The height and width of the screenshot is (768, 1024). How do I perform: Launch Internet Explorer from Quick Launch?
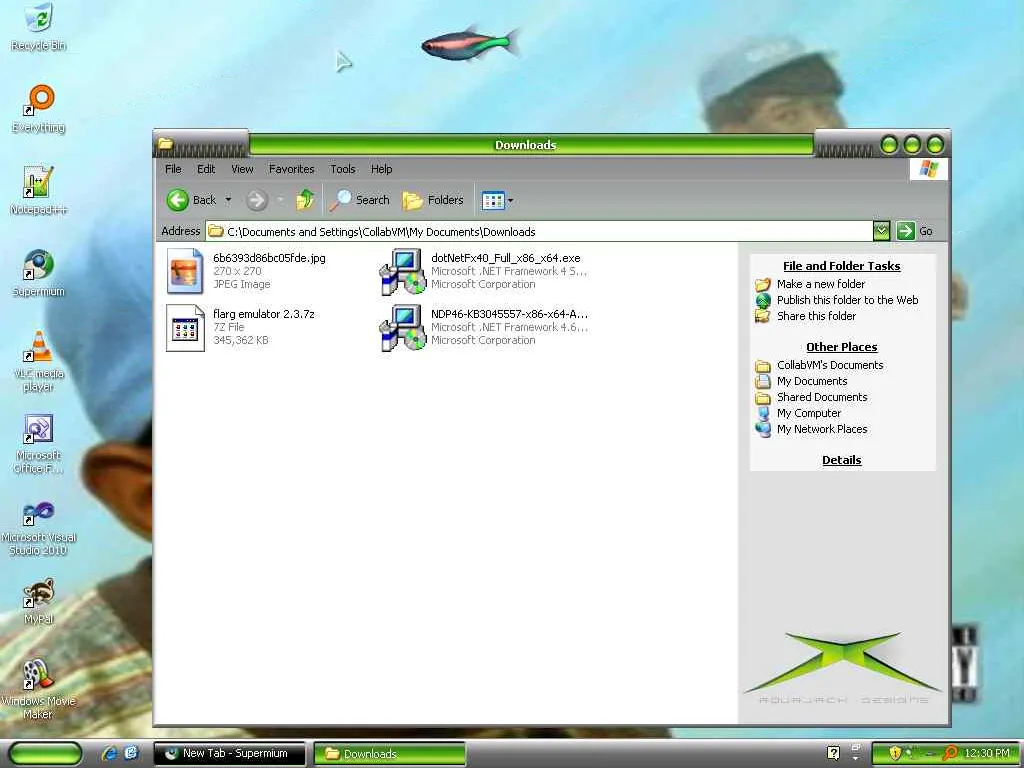[x=110, y=753]
